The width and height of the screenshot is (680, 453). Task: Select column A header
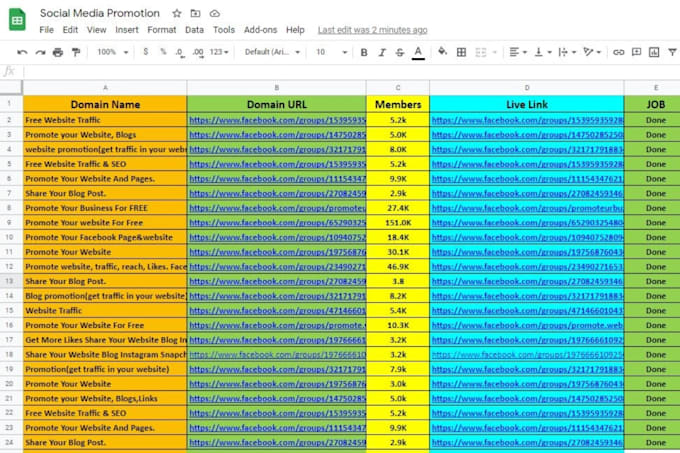click(x=105, y=88)
